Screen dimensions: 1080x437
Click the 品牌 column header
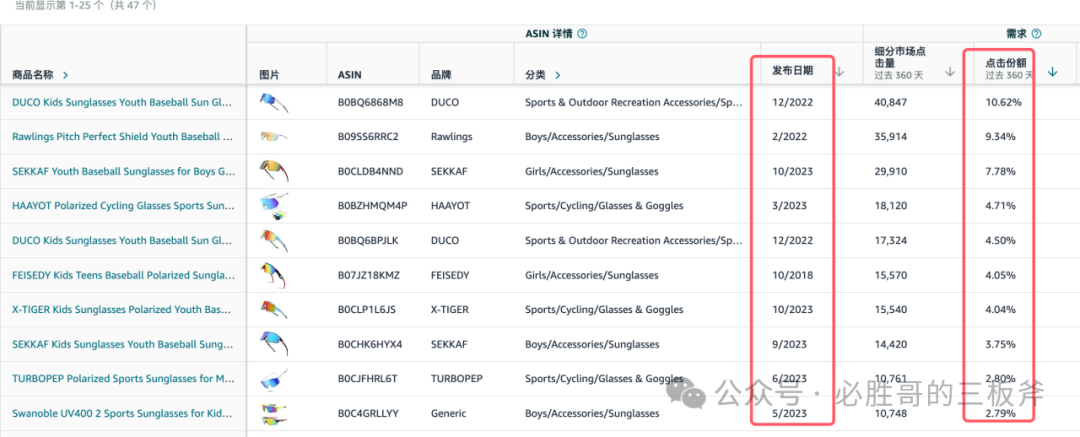pyautogui.click(x=441, y=75)
